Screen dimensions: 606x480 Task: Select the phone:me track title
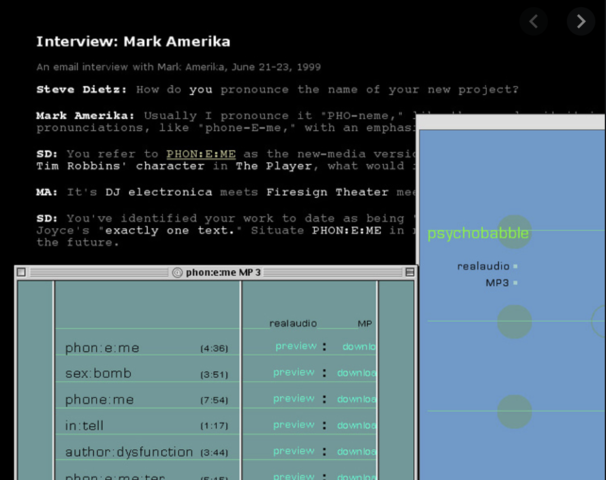pos(99,400)
